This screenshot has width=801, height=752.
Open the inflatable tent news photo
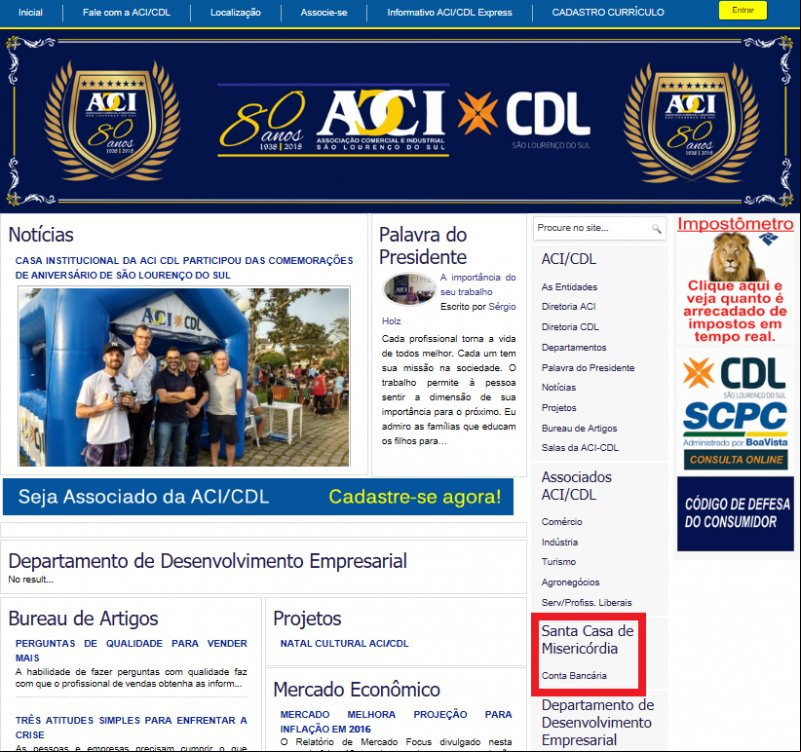point(184,377)
